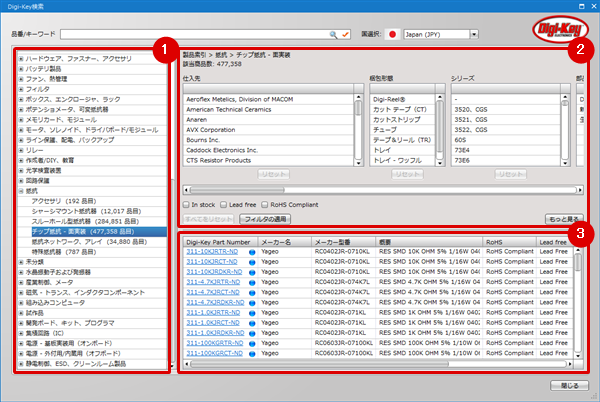Enable the Lead free checkbox

coord(223,205)
